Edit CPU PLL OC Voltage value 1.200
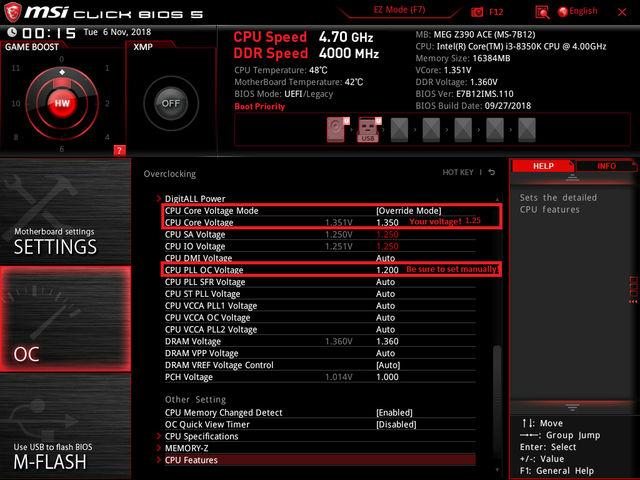The height and width of the screenshot is (480, 640). [387, 270]
